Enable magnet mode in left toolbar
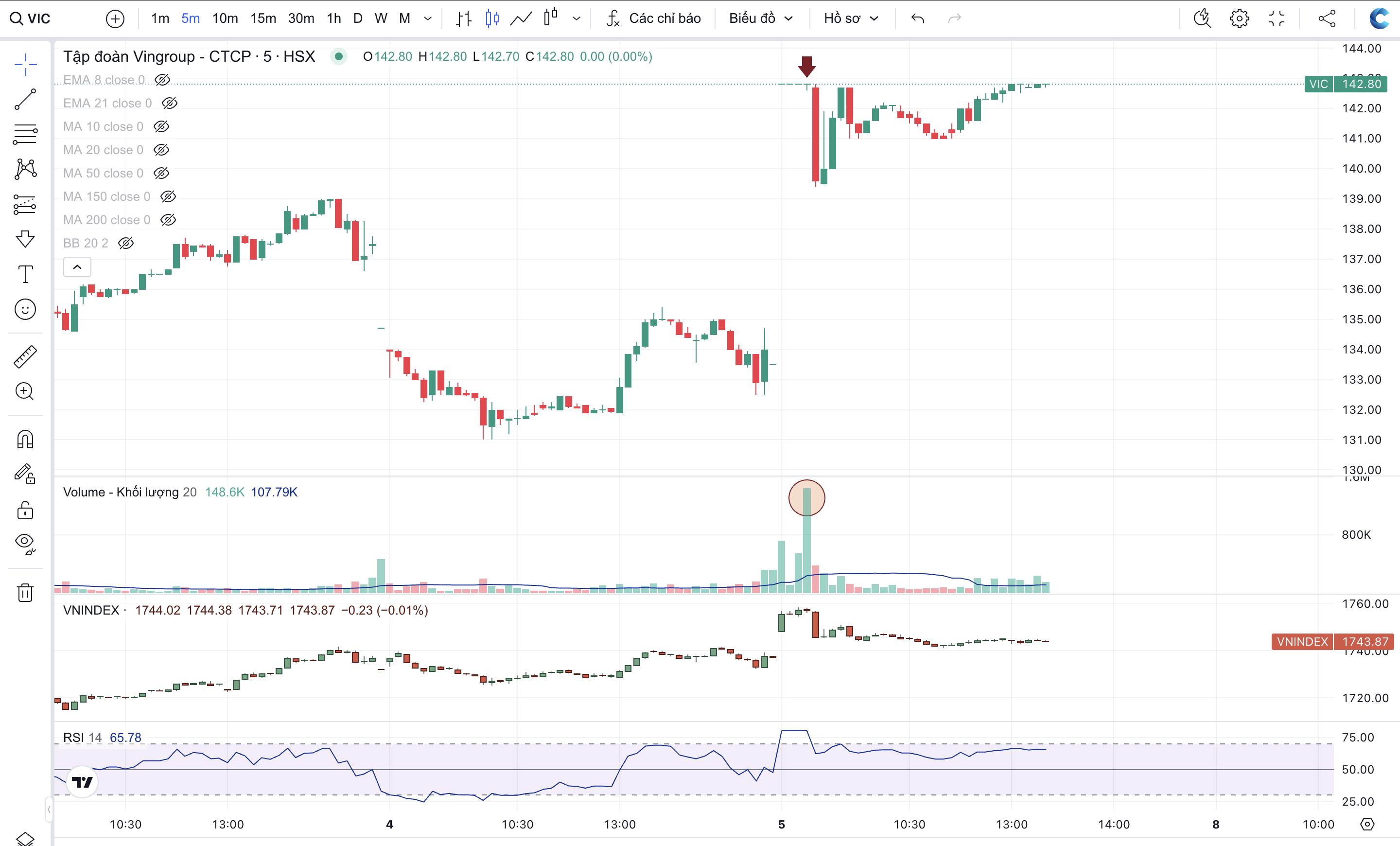Viewport: 1400px width, 846px height. (x=25, y=439)
